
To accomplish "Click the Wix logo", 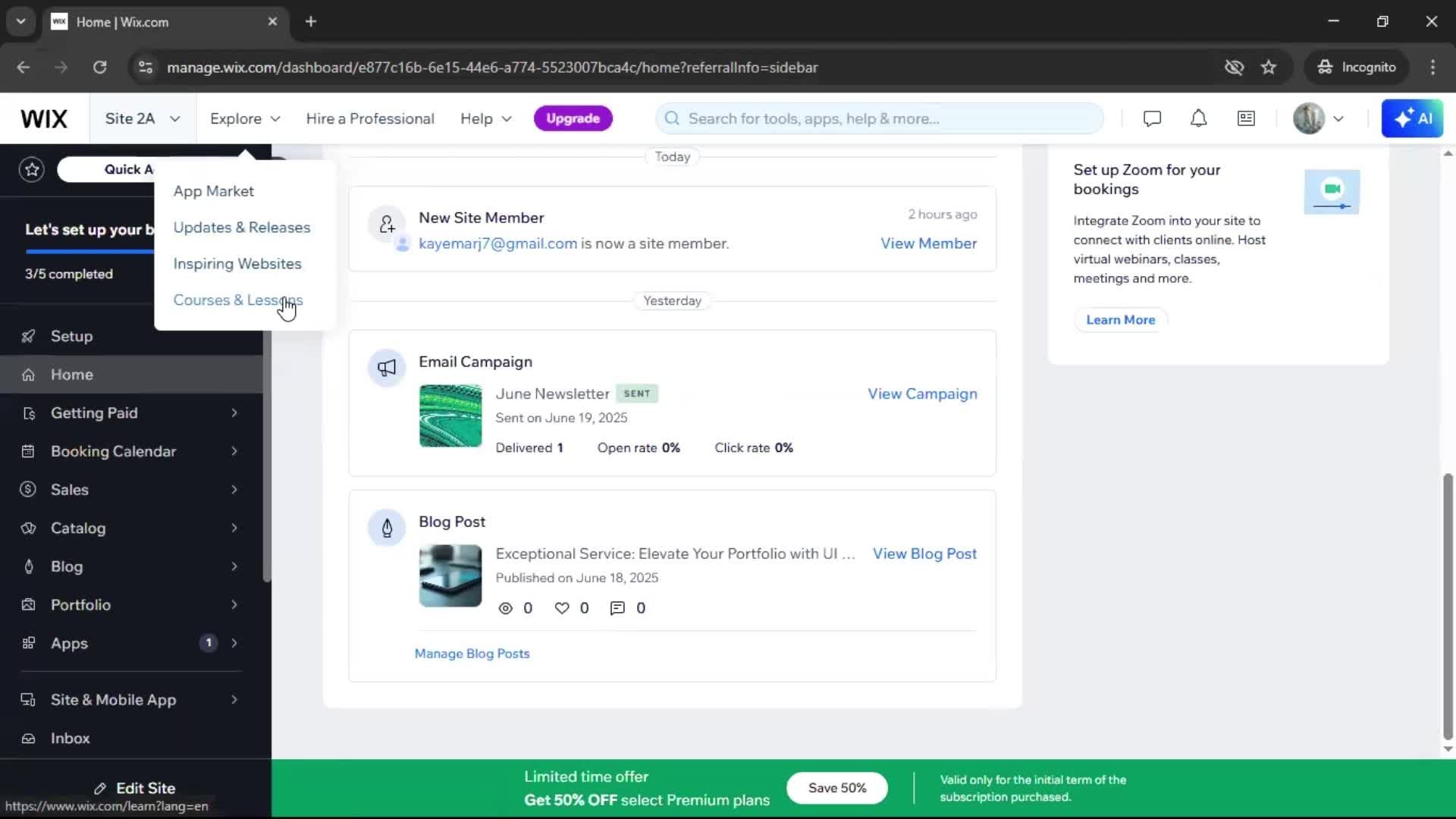I will (44, 119).
